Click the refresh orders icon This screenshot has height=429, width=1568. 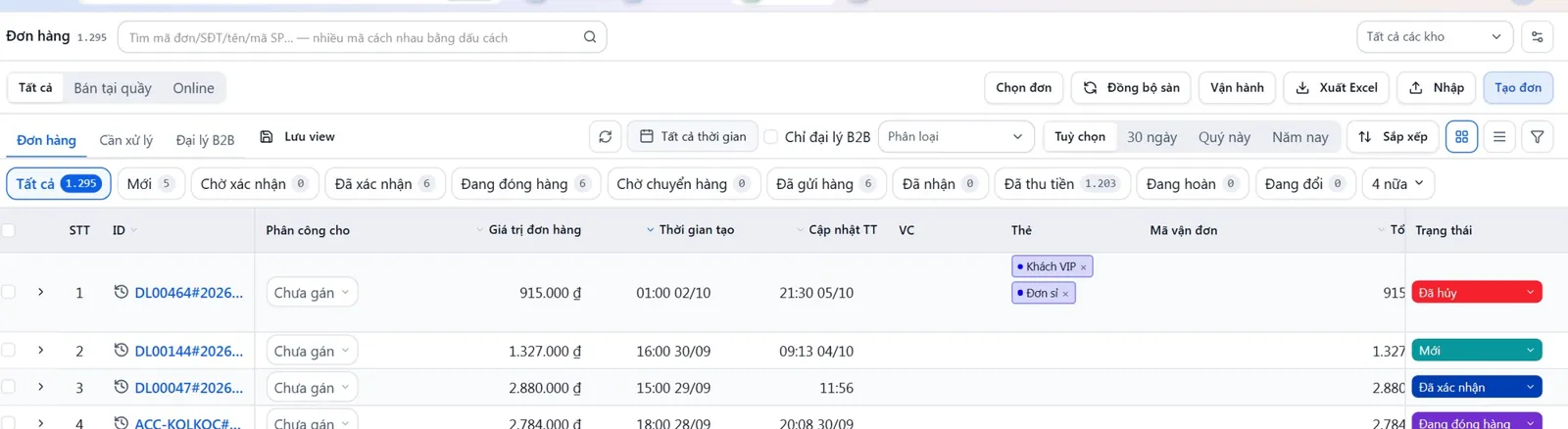click(606, 137)
